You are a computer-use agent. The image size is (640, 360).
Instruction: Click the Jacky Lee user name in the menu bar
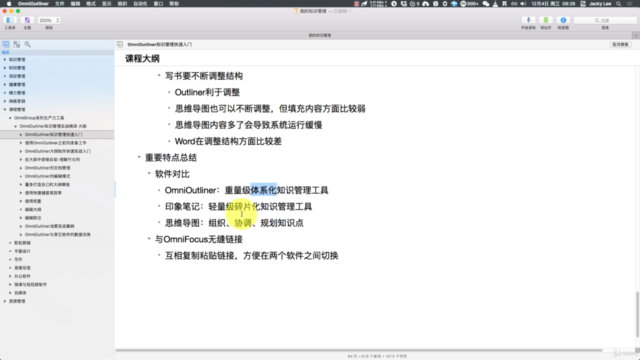coord(600,4)
